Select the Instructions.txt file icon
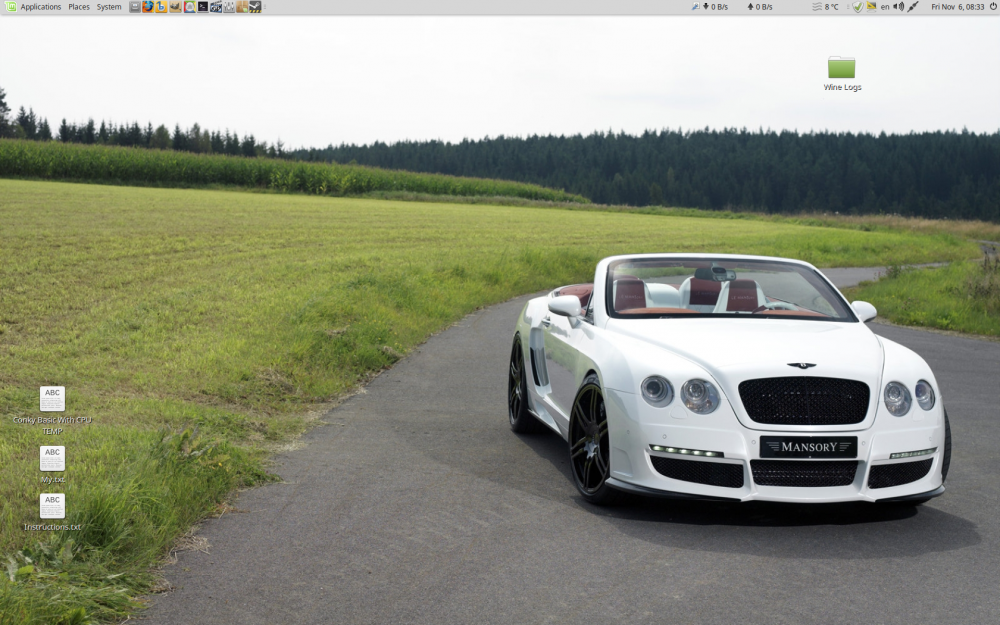1000x625 pixels. pyautogui.click(x=52, y=506)
